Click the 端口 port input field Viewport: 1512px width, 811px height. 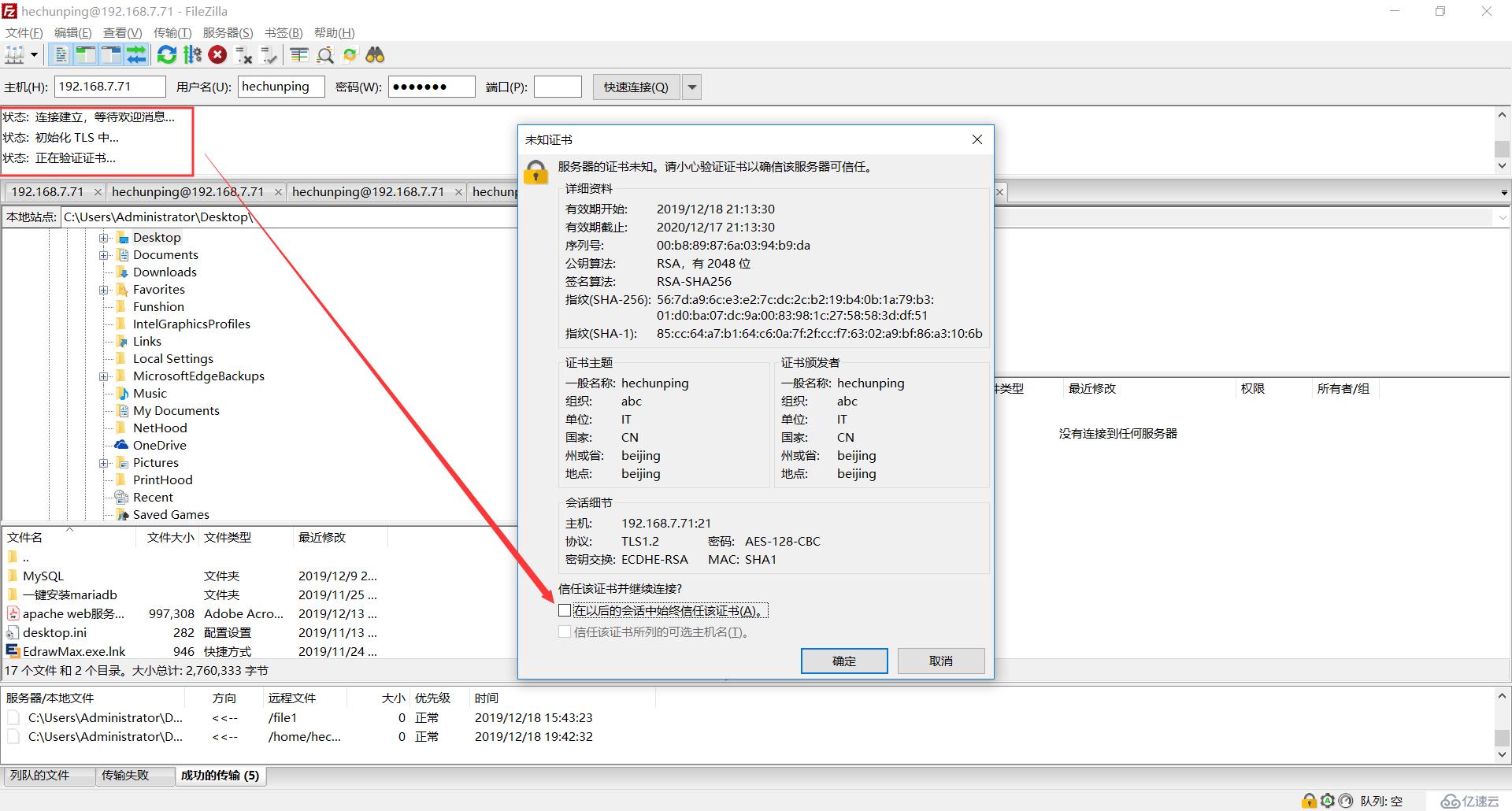[x=558, y=87]
